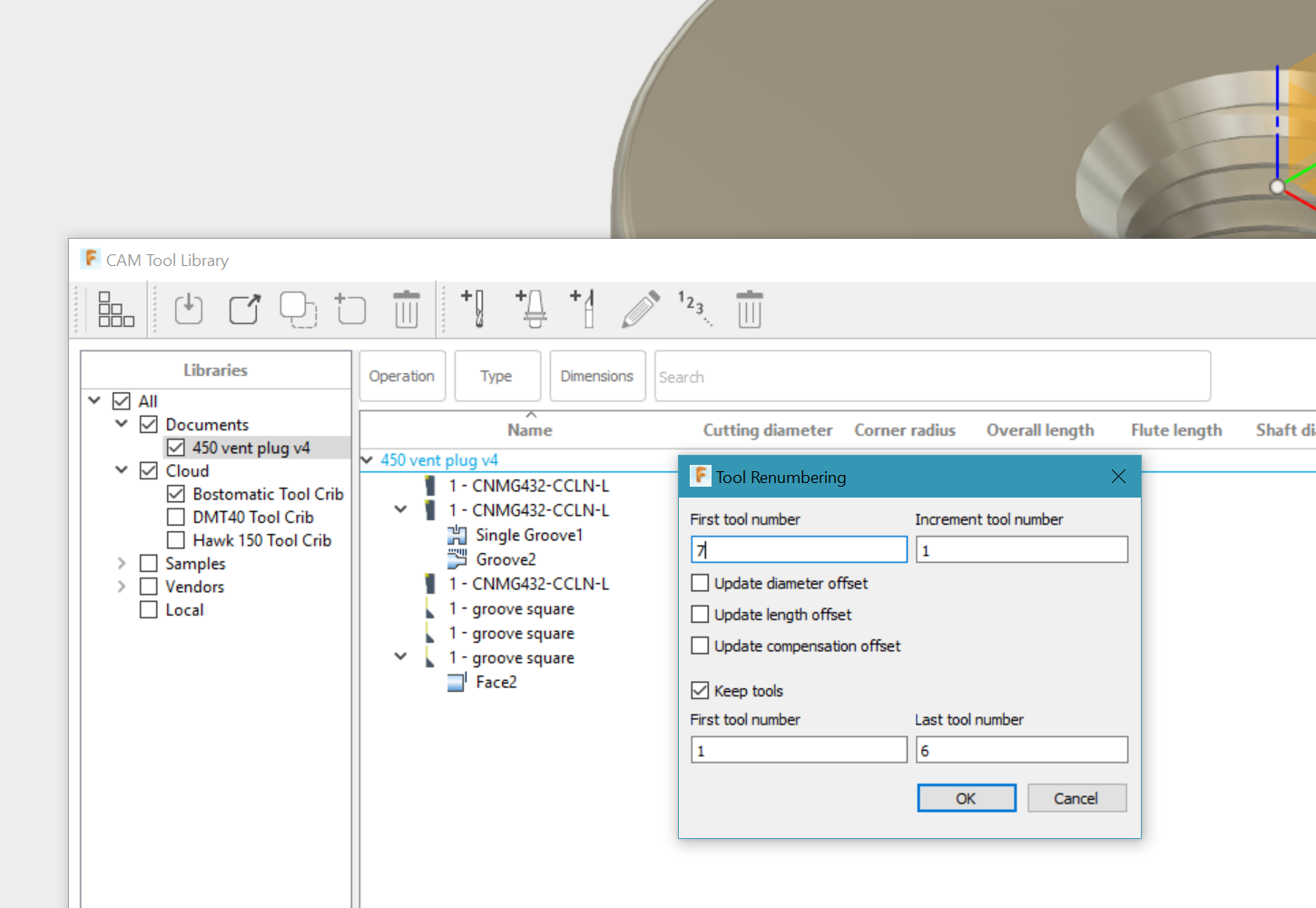The image size is (1316, 908).
Task: Collapse the 450 vent plug v4 tool list group
Action: (367, 460)
